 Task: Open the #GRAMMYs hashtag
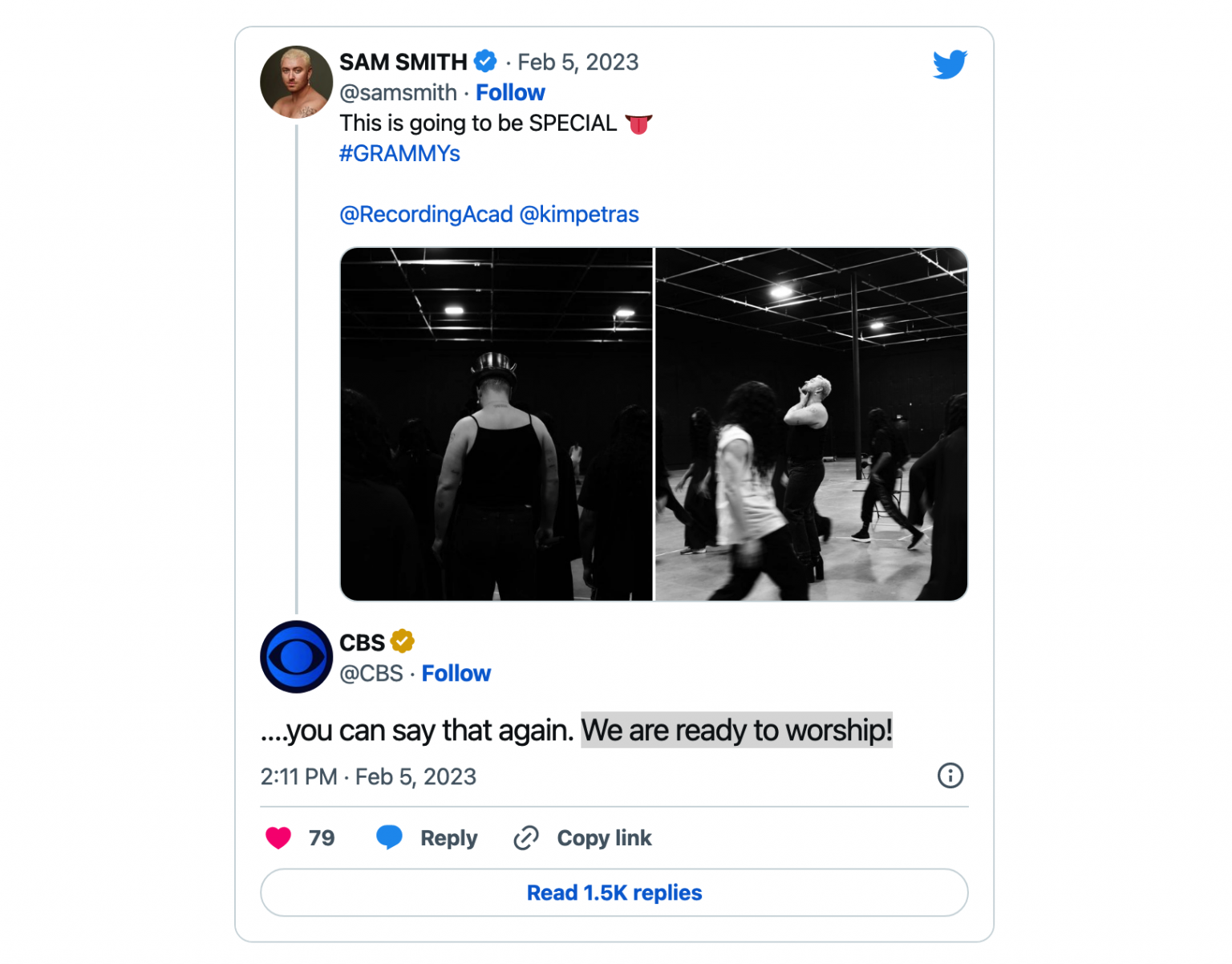399,153
